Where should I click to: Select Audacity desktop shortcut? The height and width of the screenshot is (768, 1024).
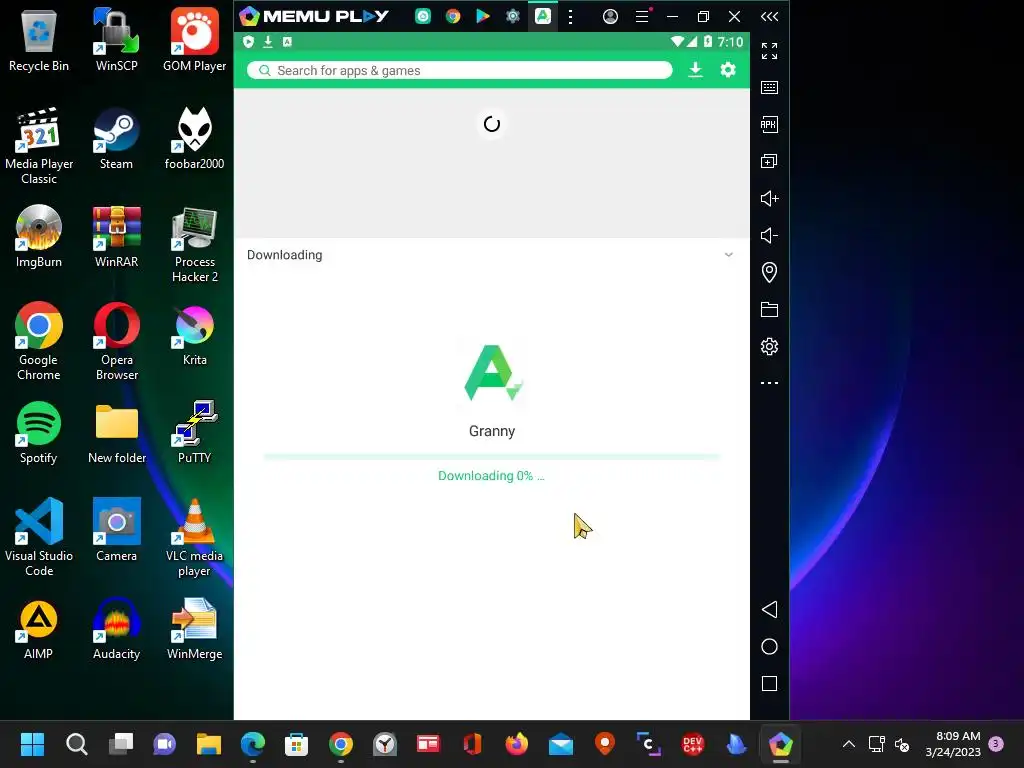point(116,628)
